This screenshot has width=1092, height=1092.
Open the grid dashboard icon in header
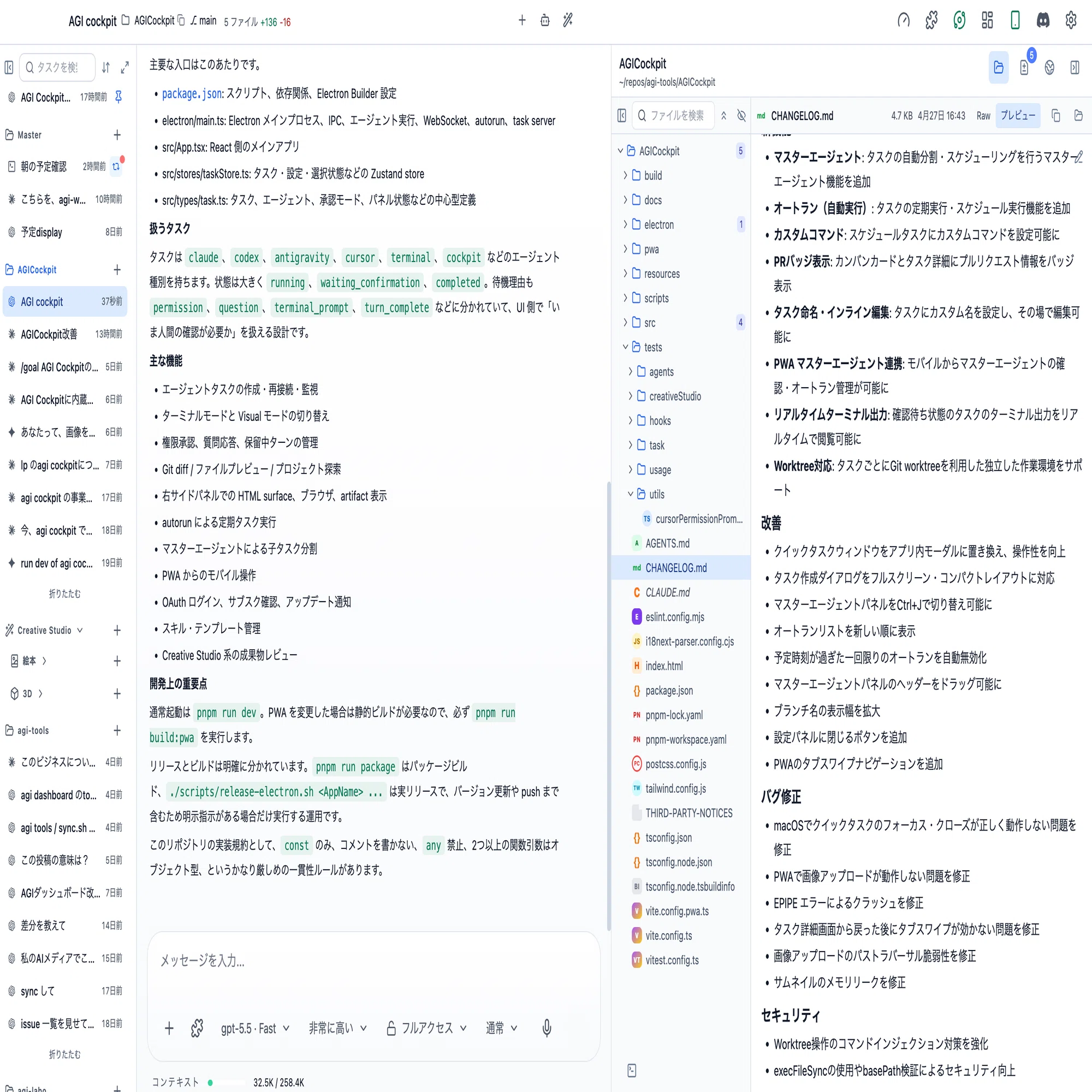987,21
